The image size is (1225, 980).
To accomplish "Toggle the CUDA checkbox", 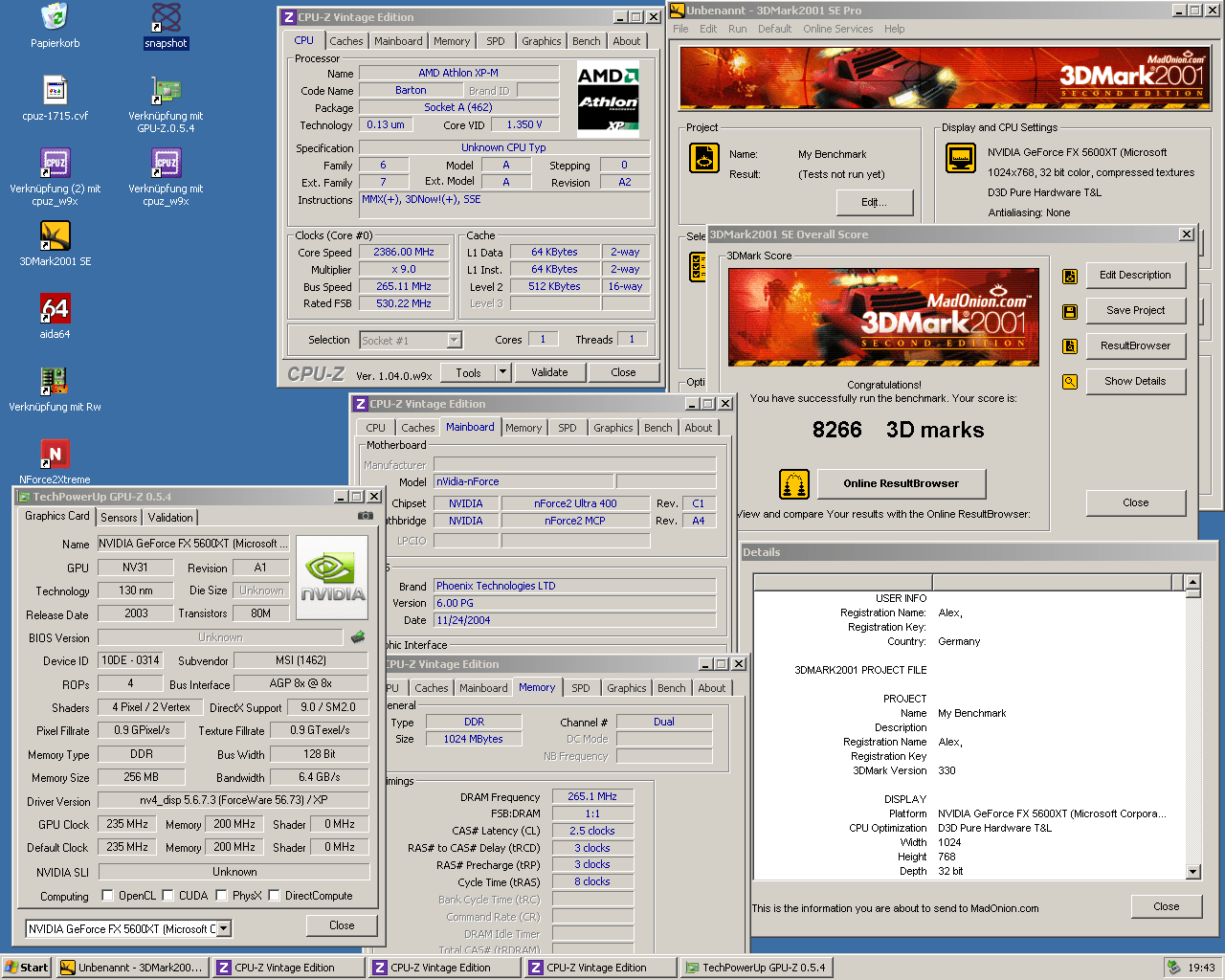I will click(168, 896).
